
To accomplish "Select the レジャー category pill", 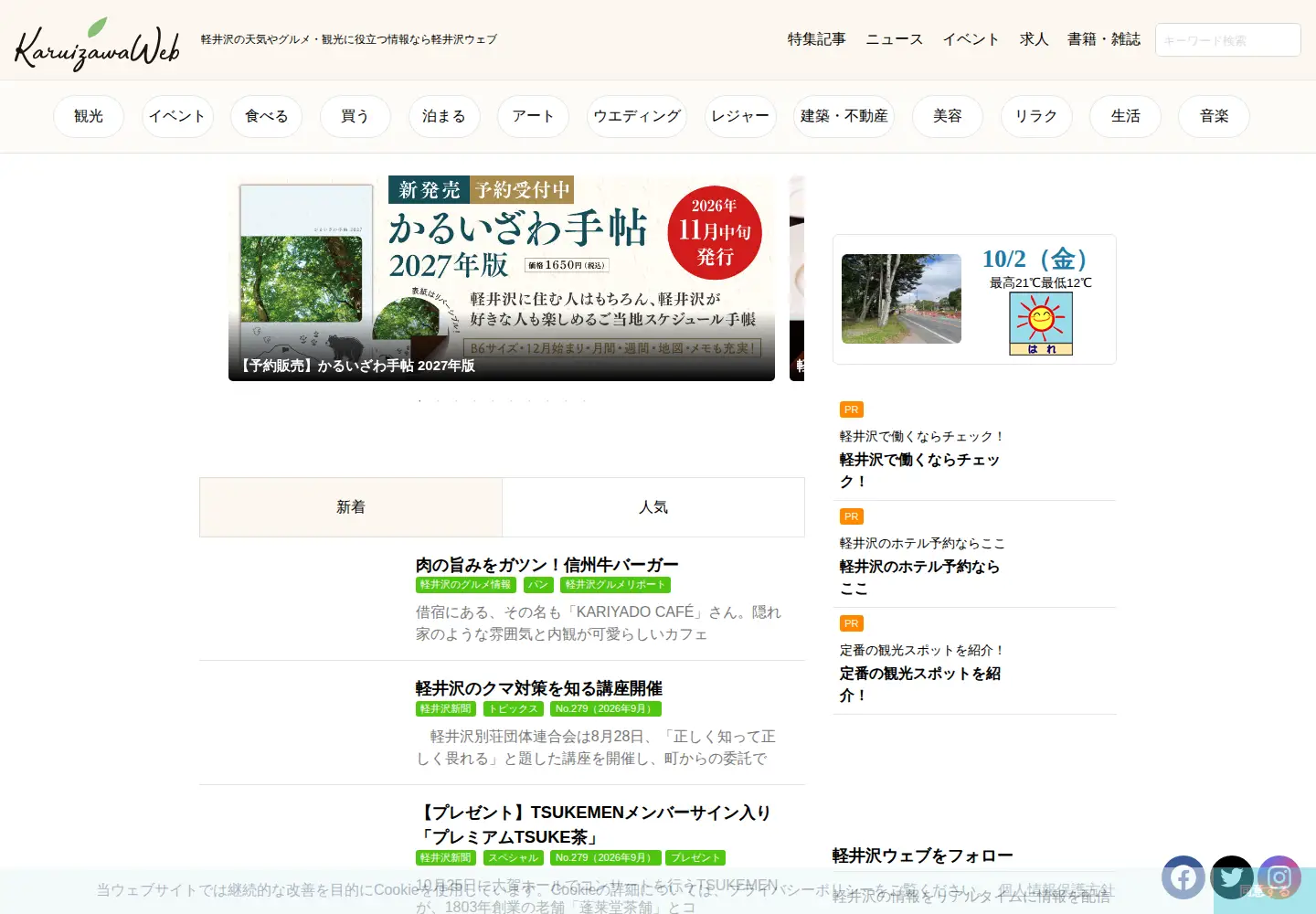I will point(740,116).
